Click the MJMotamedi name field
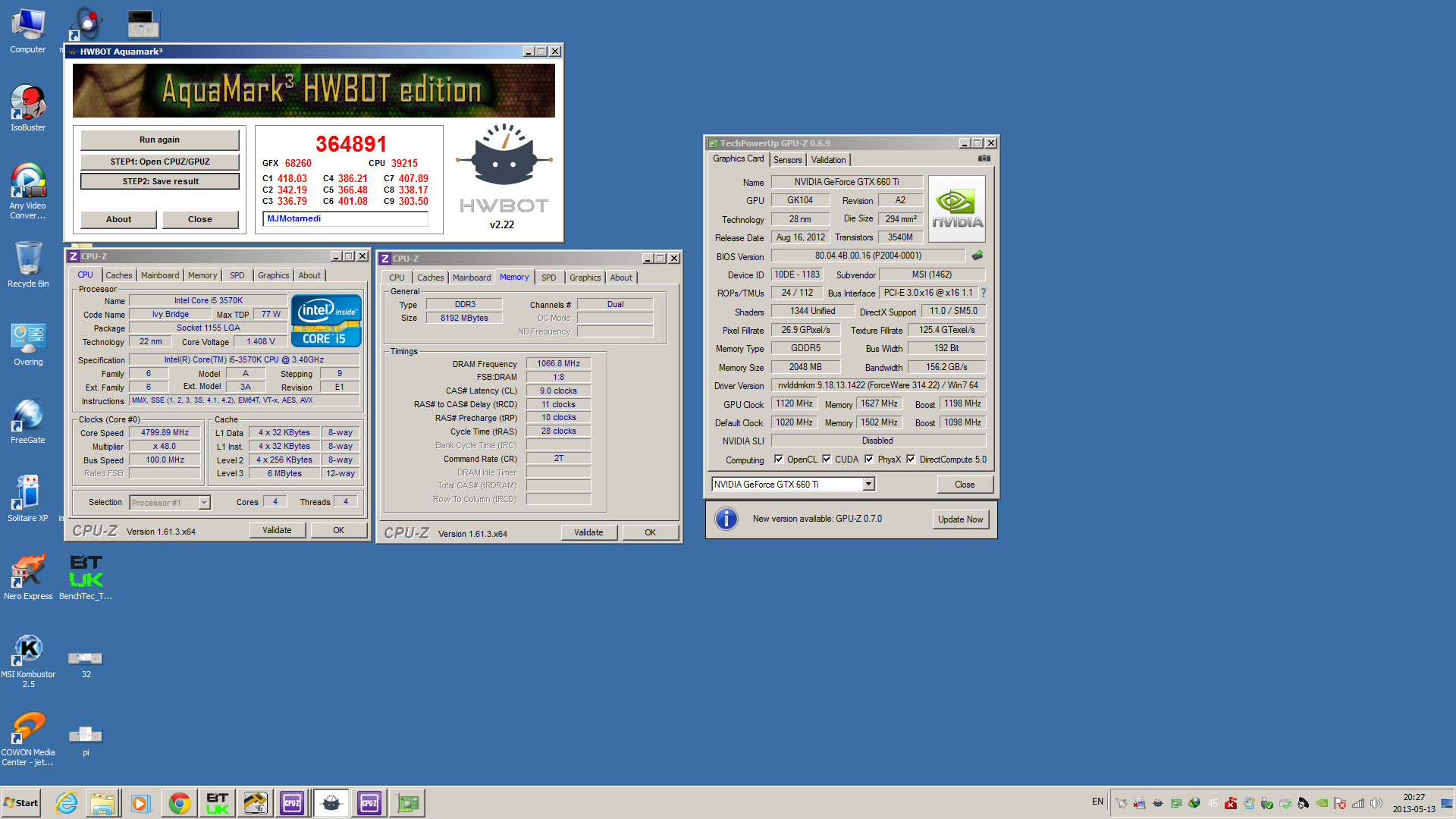The height and width of the screenshot is (819, 1456). 345,219
